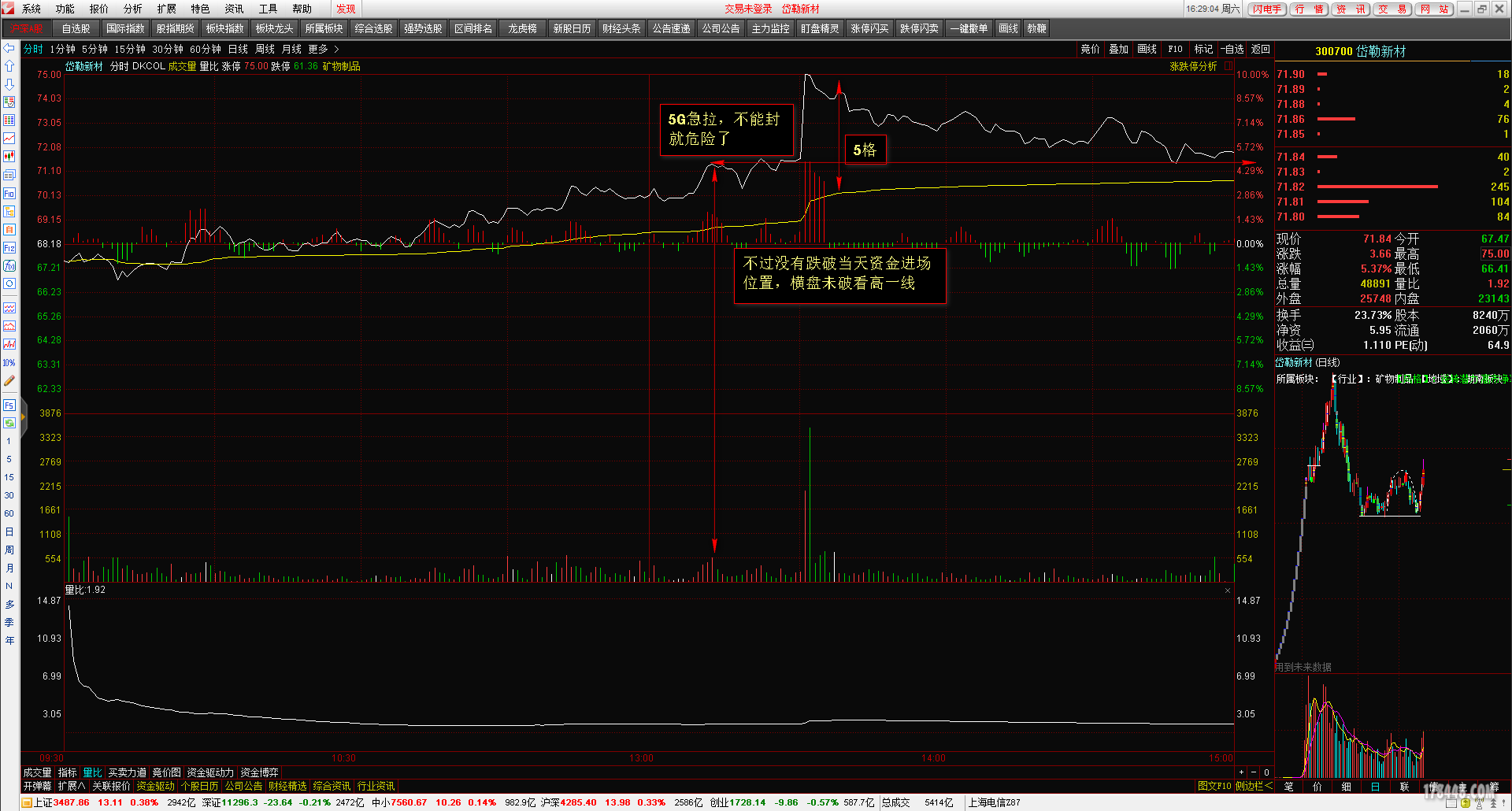Close the 量比 sub-panel with the x
The image size is (1512, 811).
coord(1227,591)
